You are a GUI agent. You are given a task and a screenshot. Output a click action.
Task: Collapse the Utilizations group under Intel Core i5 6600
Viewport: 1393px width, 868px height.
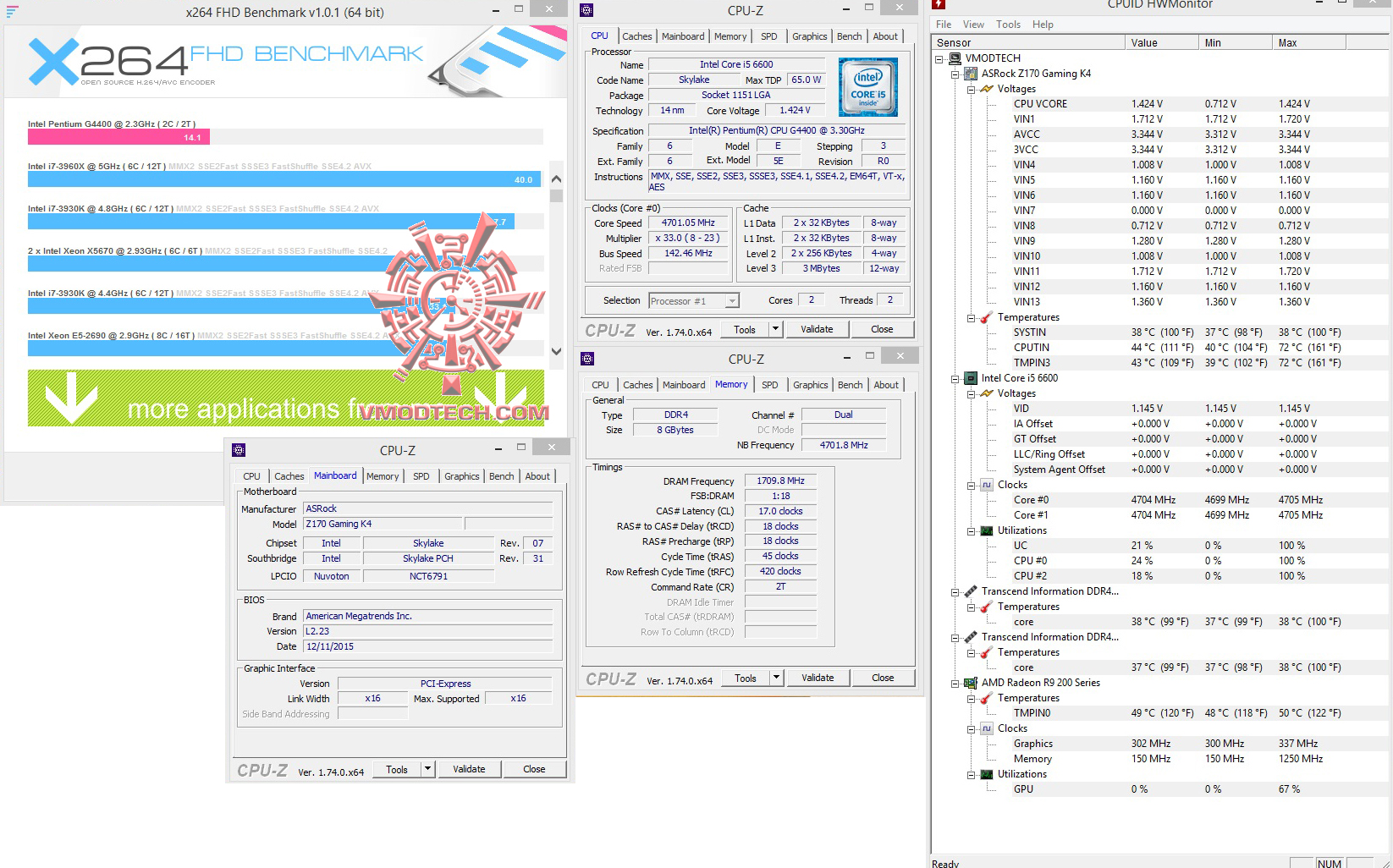(971, 530)
